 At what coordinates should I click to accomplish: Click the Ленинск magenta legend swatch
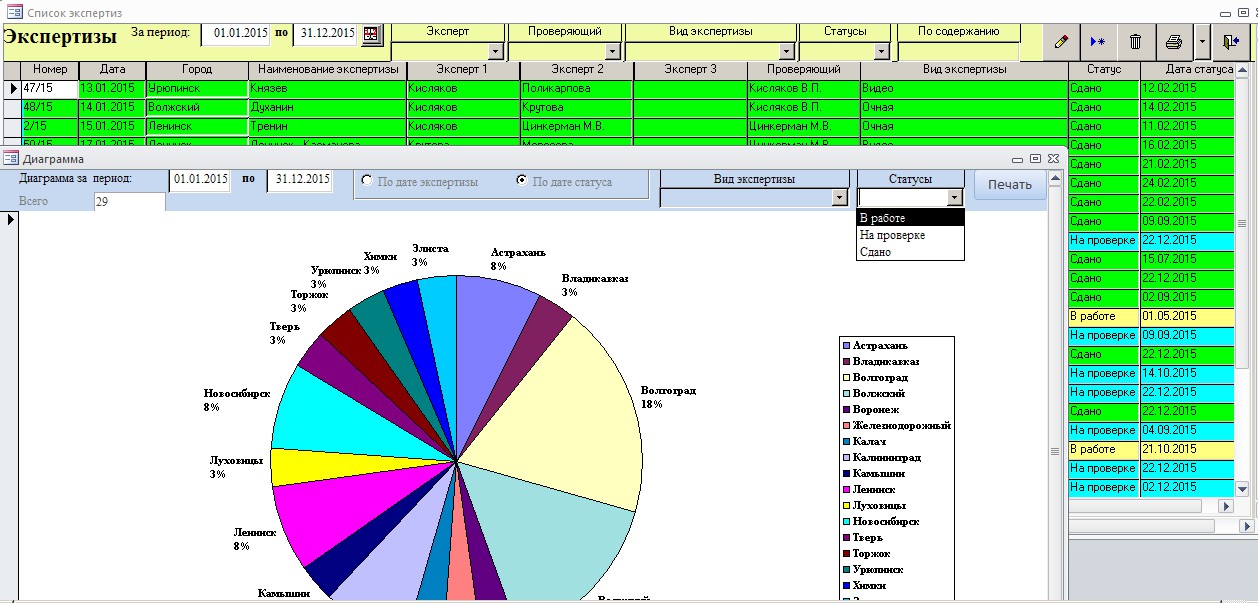[846, 489]
